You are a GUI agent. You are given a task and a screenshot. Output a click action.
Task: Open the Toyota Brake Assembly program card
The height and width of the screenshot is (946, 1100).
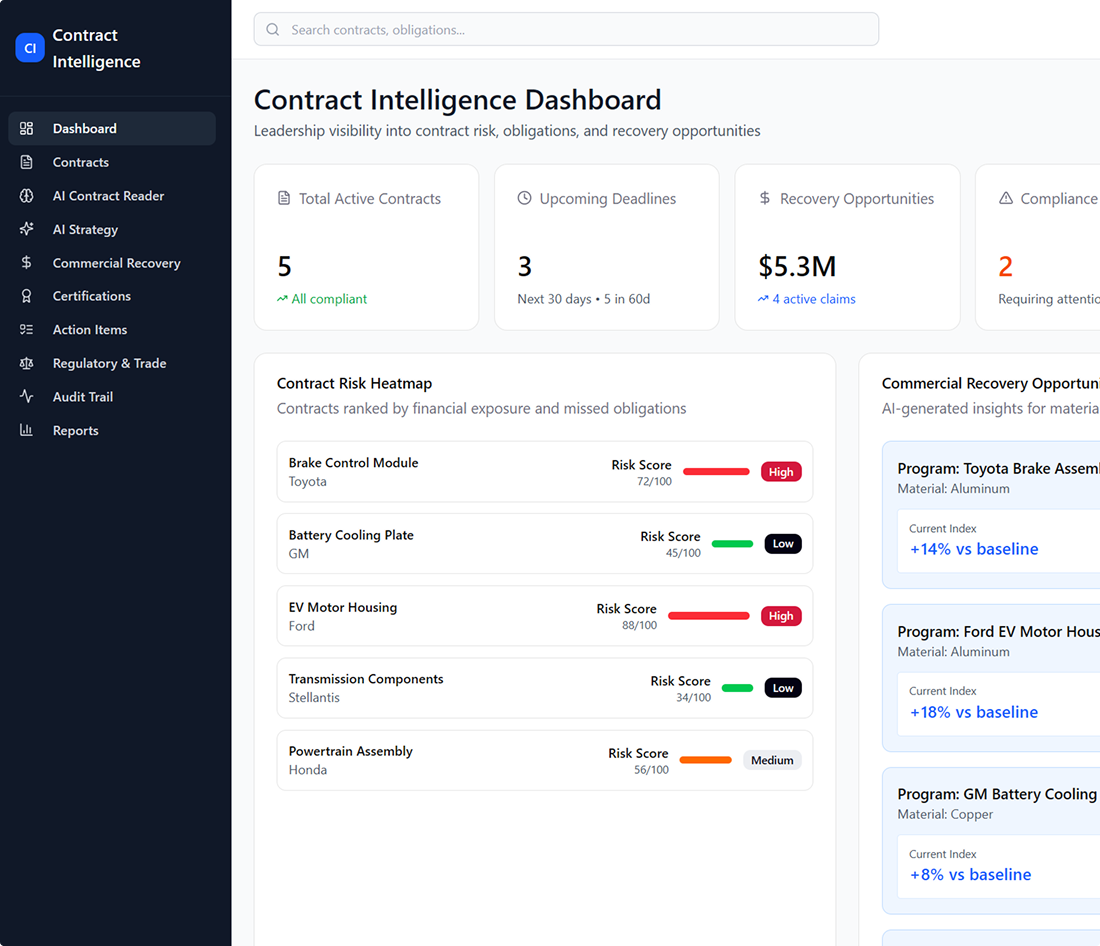coord(991,515)
